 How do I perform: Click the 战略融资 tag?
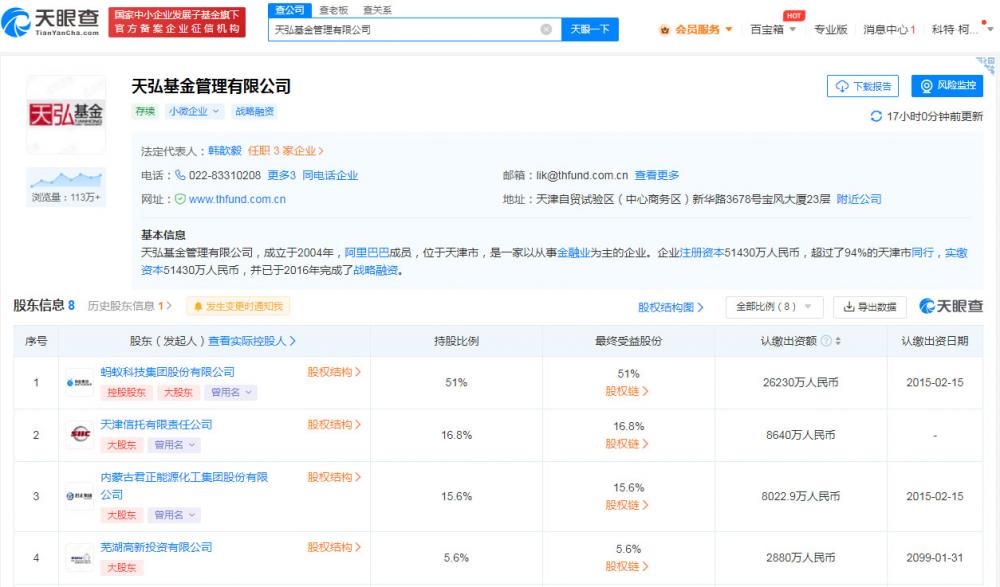[254, 111]
